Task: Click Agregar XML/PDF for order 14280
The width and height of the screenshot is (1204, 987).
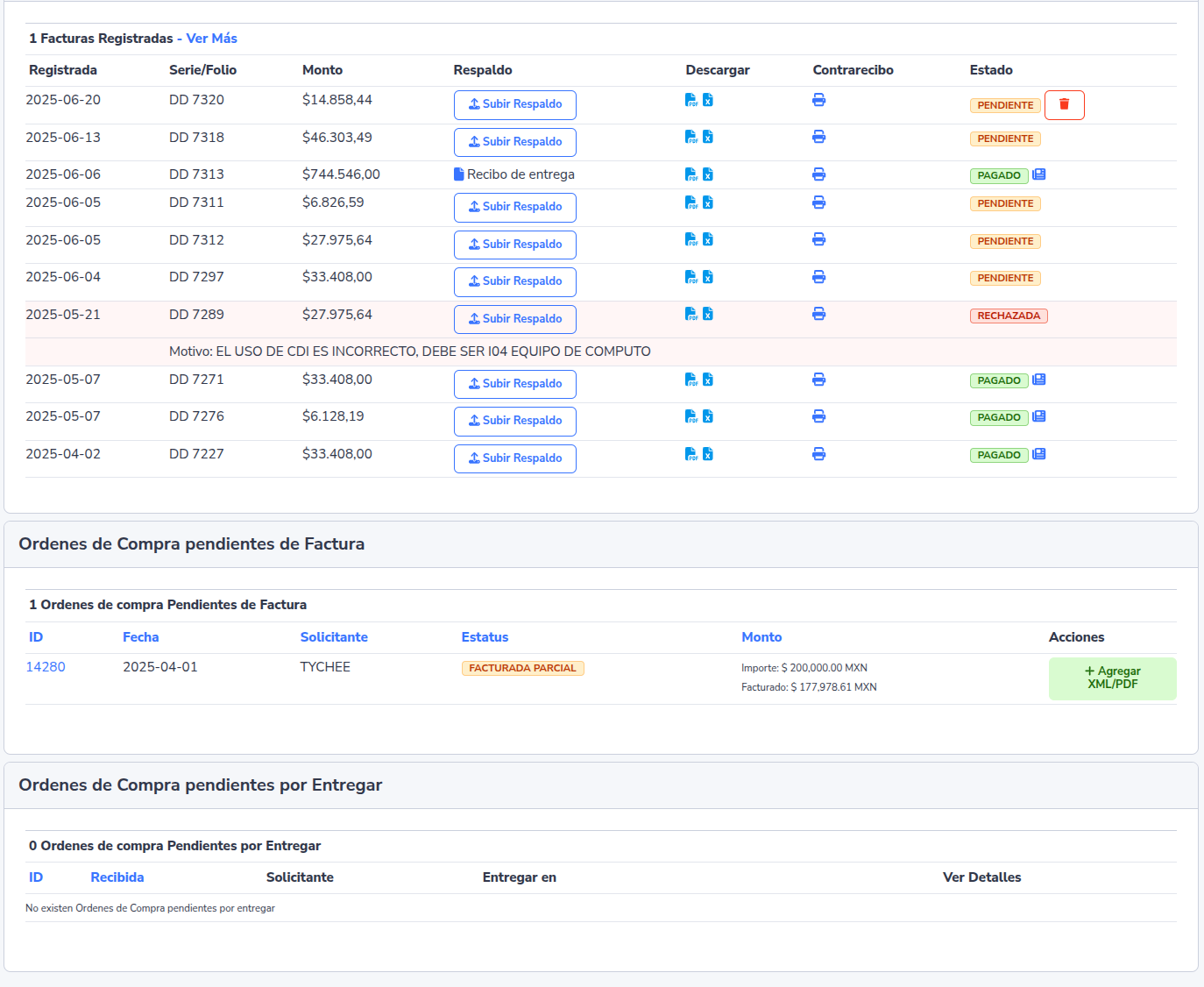Action: (1112, 678)
